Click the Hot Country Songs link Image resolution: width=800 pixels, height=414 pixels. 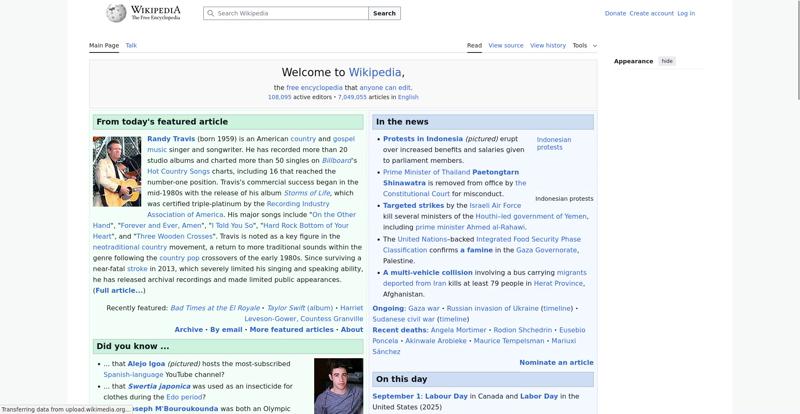click(x=178, y=172)
